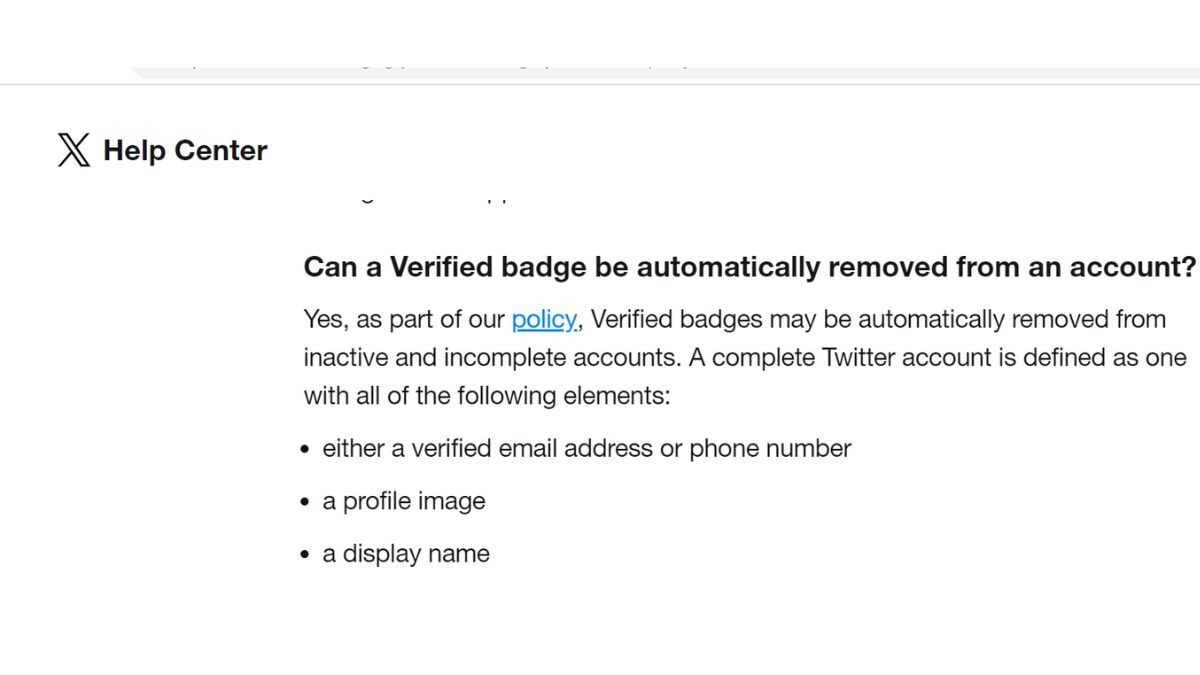Image resolution: width=1200 pixels, height=675 pixels.
Task: Click the 'a display name' bullet item
Action: (406, 554)
